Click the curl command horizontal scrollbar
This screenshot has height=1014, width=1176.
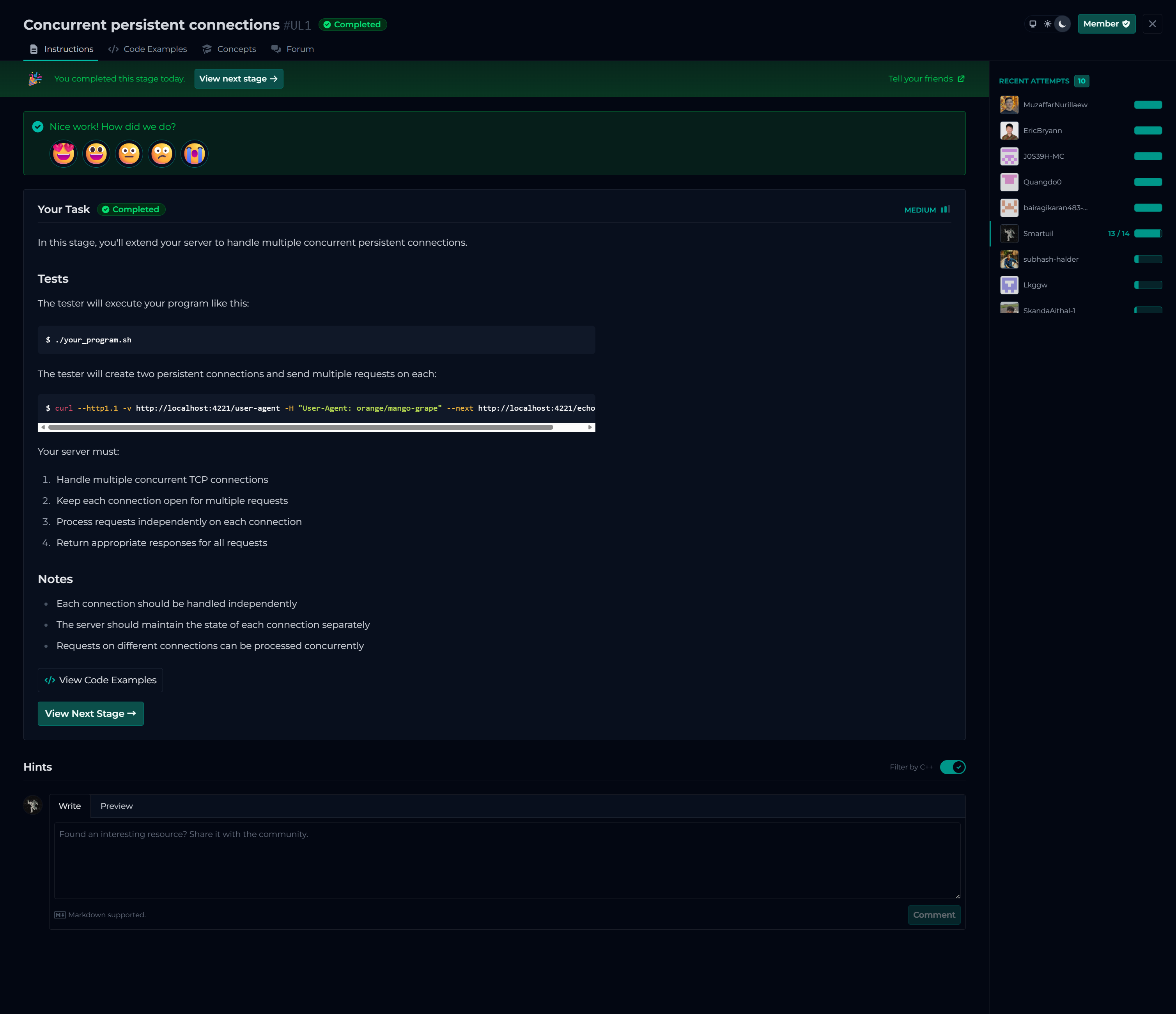click(x=300, y=427)
